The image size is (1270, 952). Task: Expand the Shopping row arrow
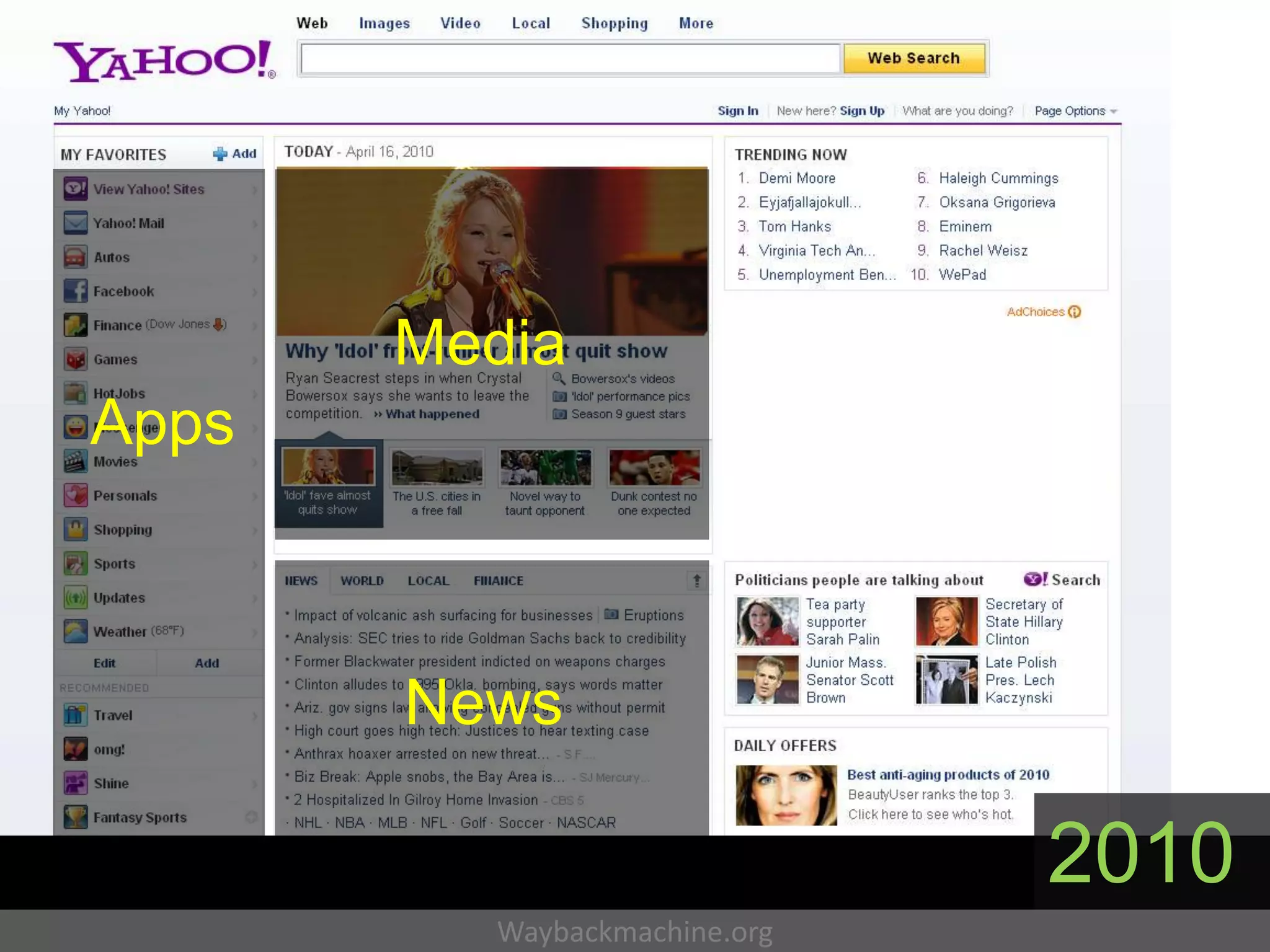(x=254, y=531)
